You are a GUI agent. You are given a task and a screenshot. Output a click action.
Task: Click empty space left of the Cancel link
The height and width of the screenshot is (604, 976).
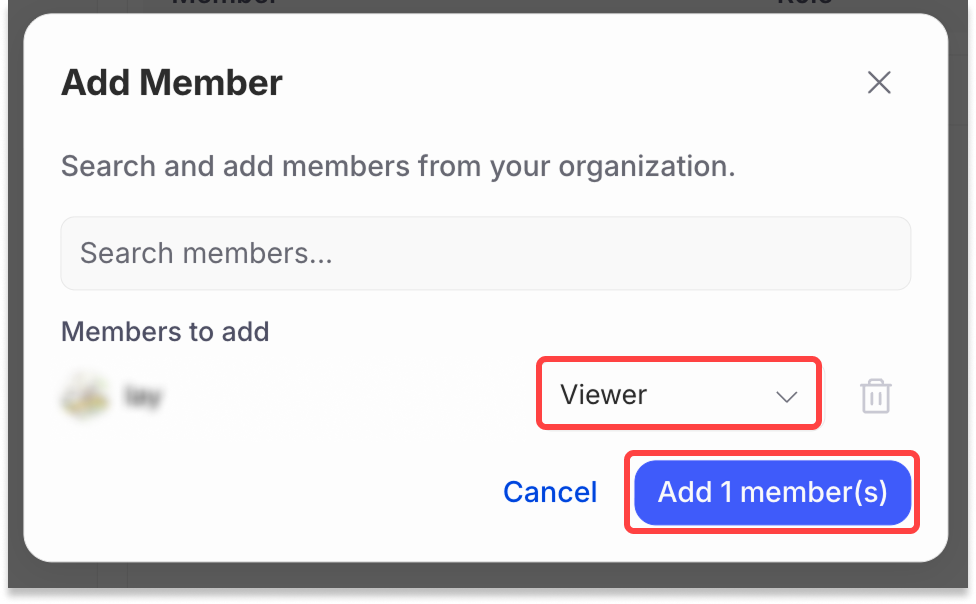click(300, 492)
